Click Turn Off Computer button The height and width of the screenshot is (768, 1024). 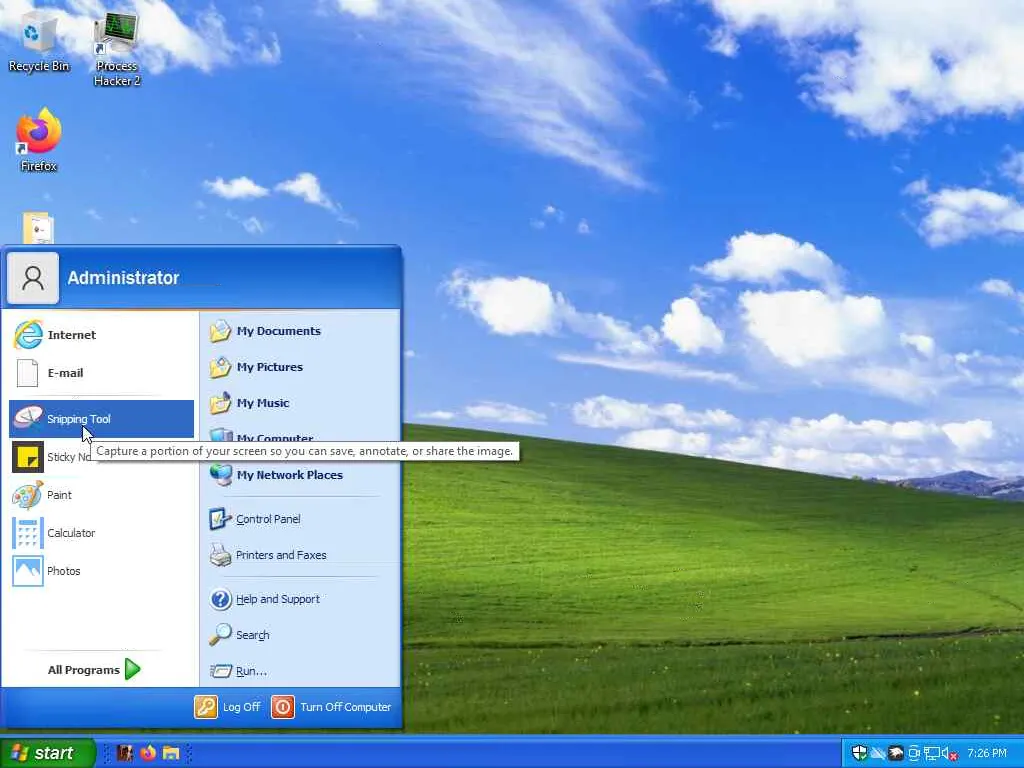coord(331,707)
